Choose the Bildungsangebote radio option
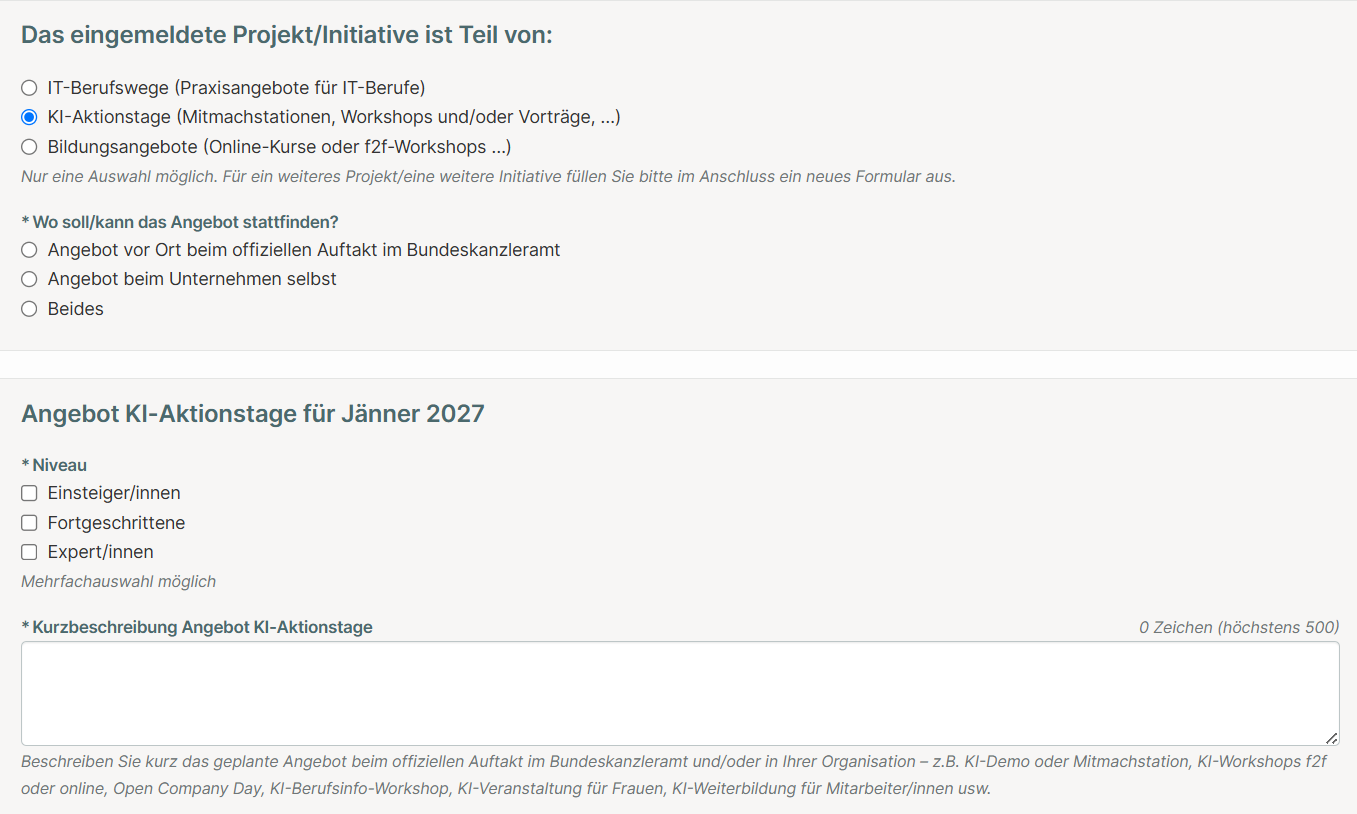 (29, 147)
